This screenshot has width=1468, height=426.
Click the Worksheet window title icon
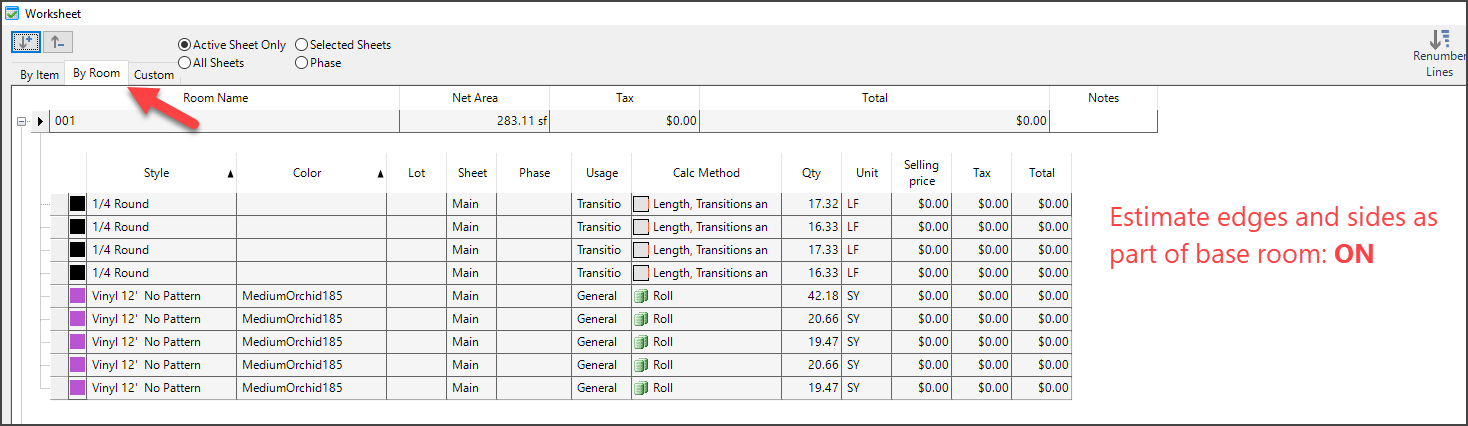(x=12, y=14)
